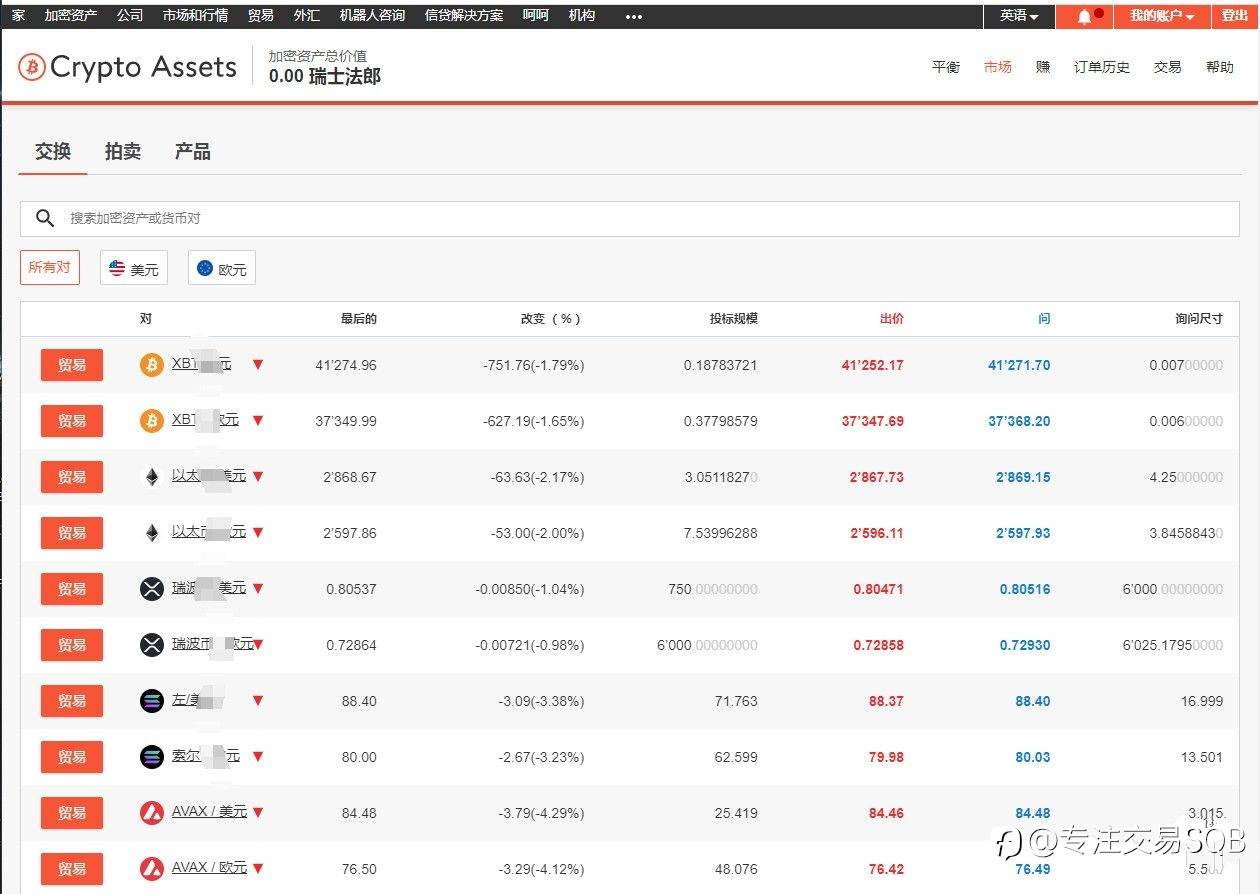Open 信贷解决方案 in the top menu bar
Viewport: 1260px width, 894px height.
pos(464,16)
